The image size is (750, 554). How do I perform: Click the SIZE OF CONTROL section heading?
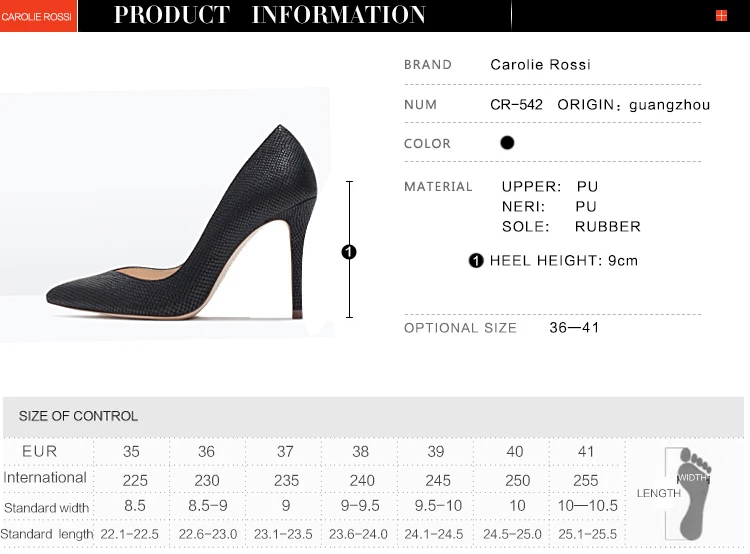[78, 416]
